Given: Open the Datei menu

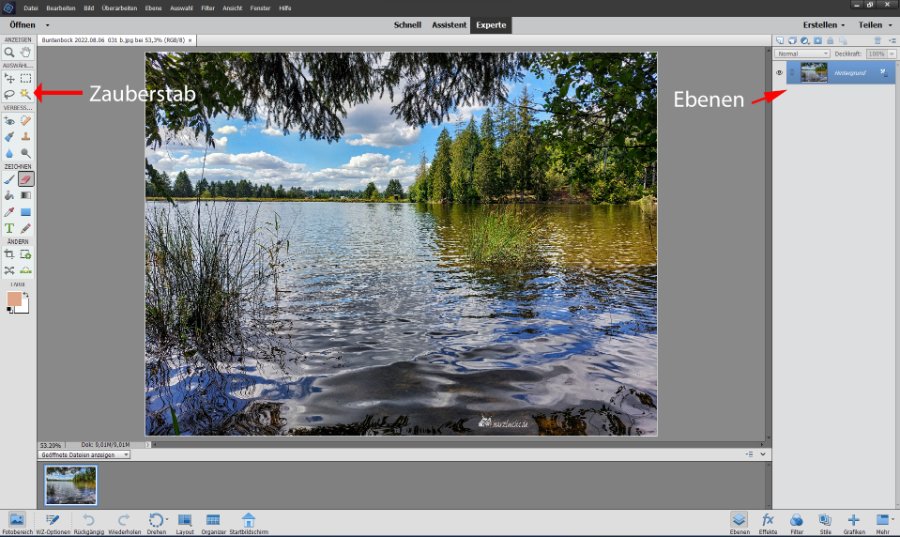Looking at the screenshot, I should (30, 8).
